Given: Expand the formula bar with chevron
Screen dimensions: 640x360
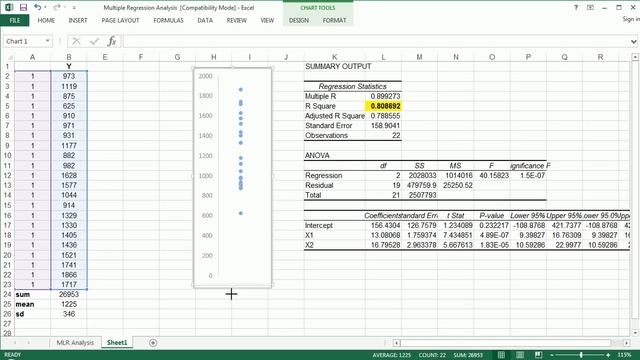Looking at the screenshot, I should click(633, 41).
